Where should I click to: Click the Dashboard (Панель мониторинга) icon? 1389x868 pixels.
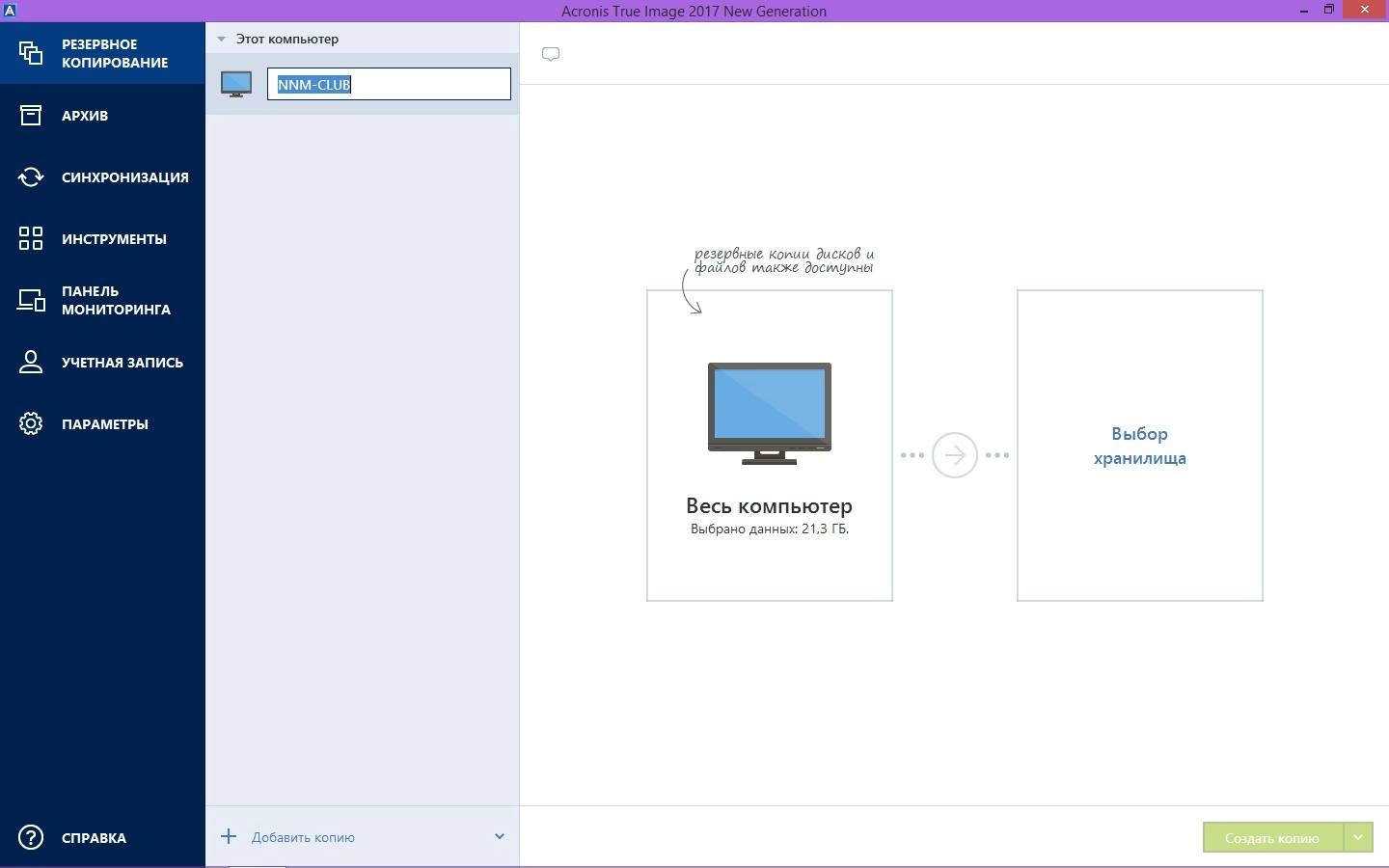pos(31,300)
